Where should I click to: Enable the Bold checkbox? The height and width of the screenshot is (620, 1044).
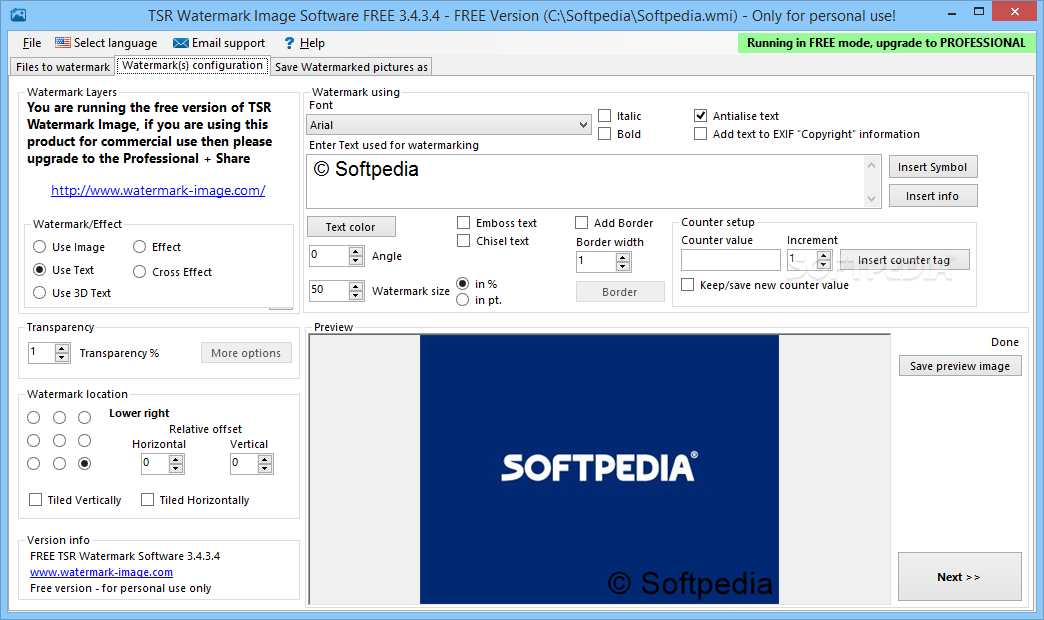(x=605, y=134)
